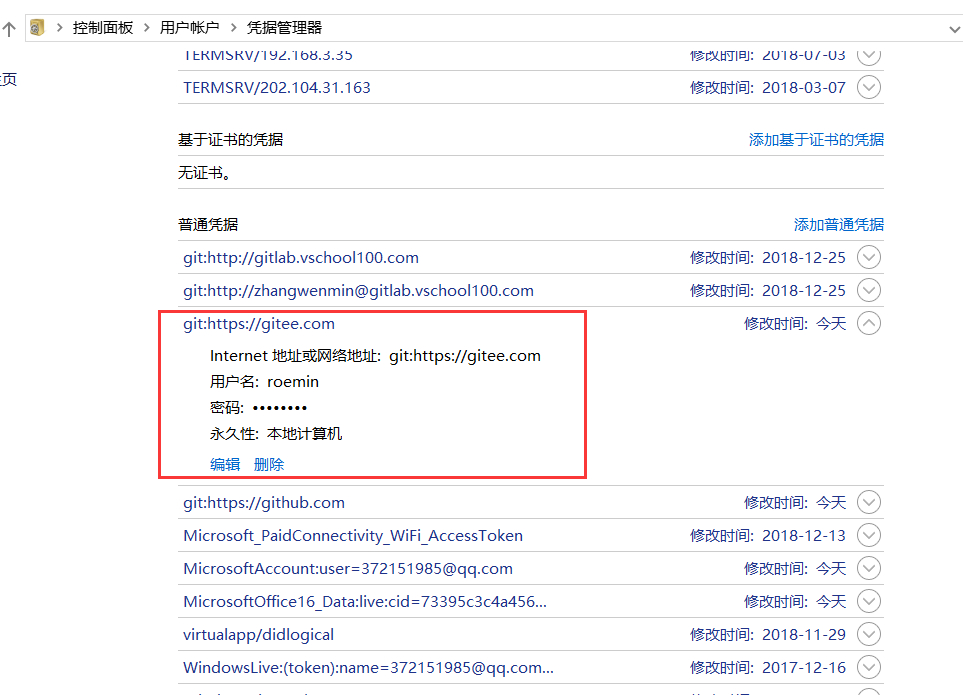963x695 pixels.
Task: Open MicrosoftOffice16_Data:live:cid entry
Action: click(365, 602)
